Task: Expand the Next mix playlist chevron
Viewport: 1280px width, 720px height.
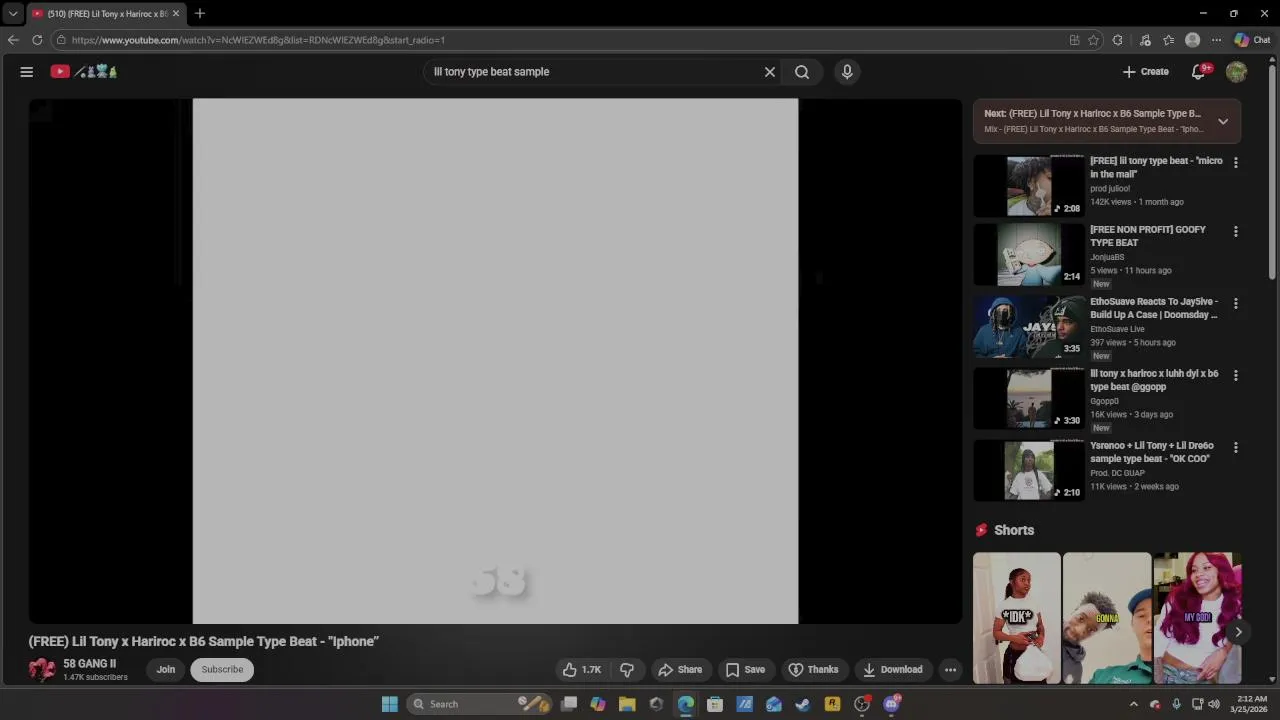Action: (x=1223, y=121)
